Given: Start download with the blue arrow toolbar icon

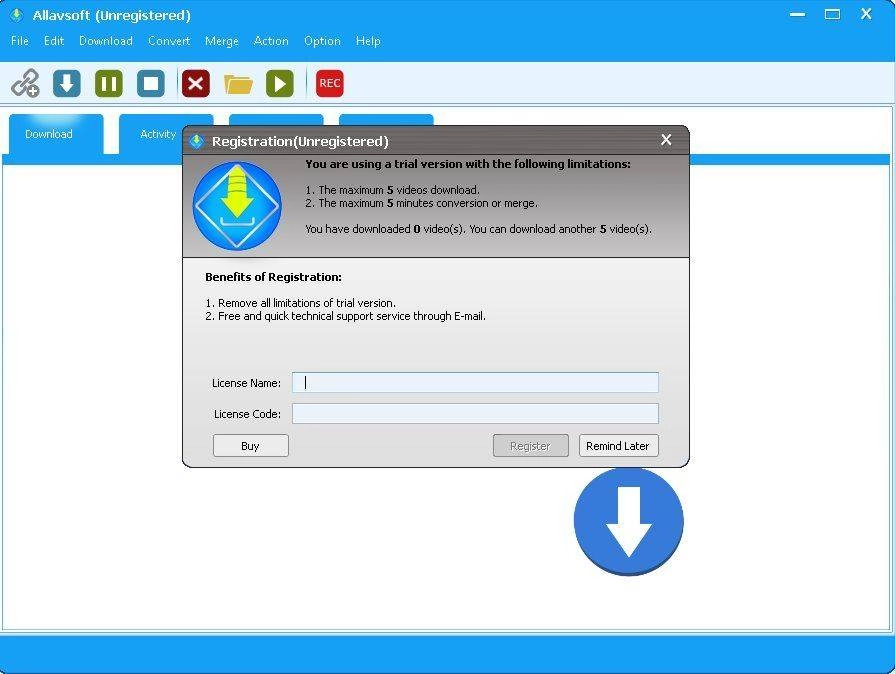Looking at the screenshot, I should coord(67,83).
